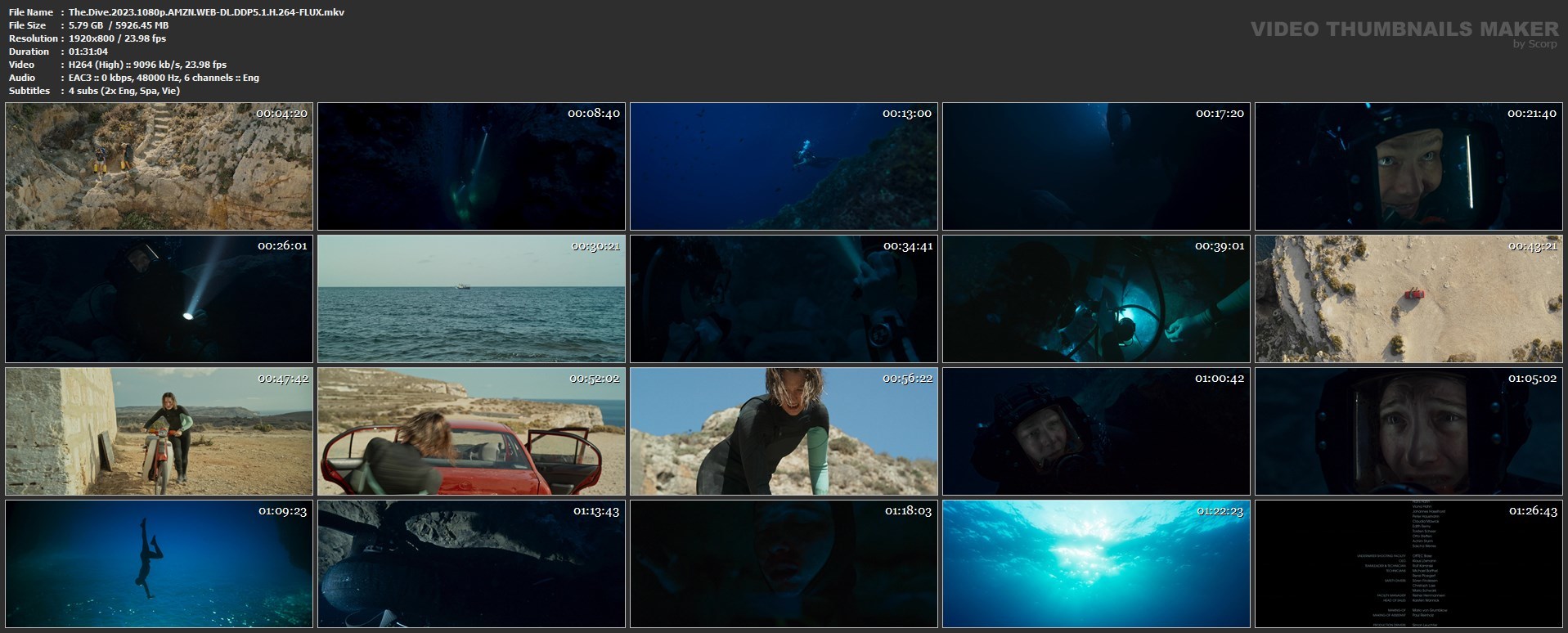1568x633 pixels.
Task: Click the EAC3 audio info line
Action: pos(164,78)
